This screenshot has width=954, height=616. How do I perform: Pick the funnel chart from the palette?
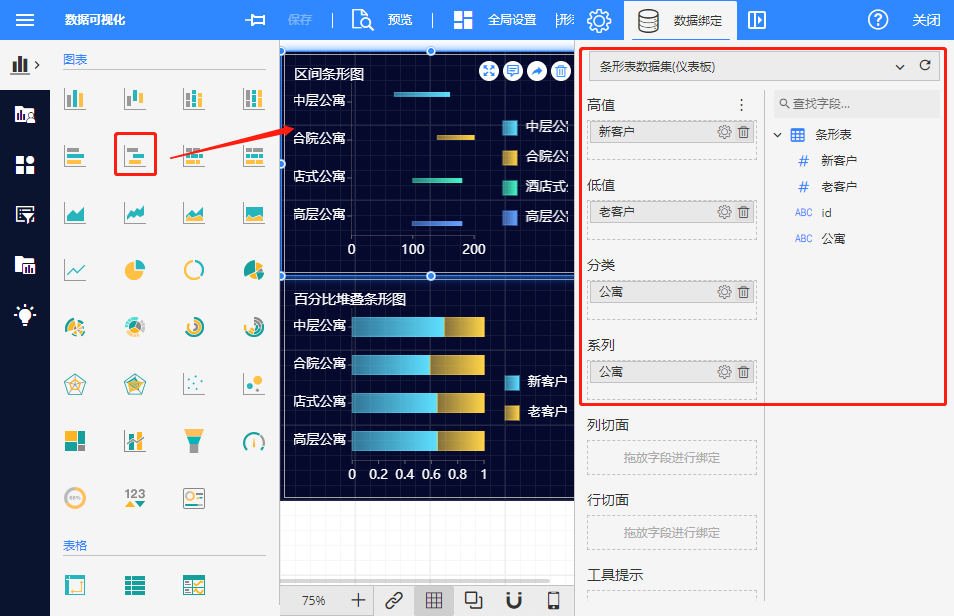tap(194, 440)
